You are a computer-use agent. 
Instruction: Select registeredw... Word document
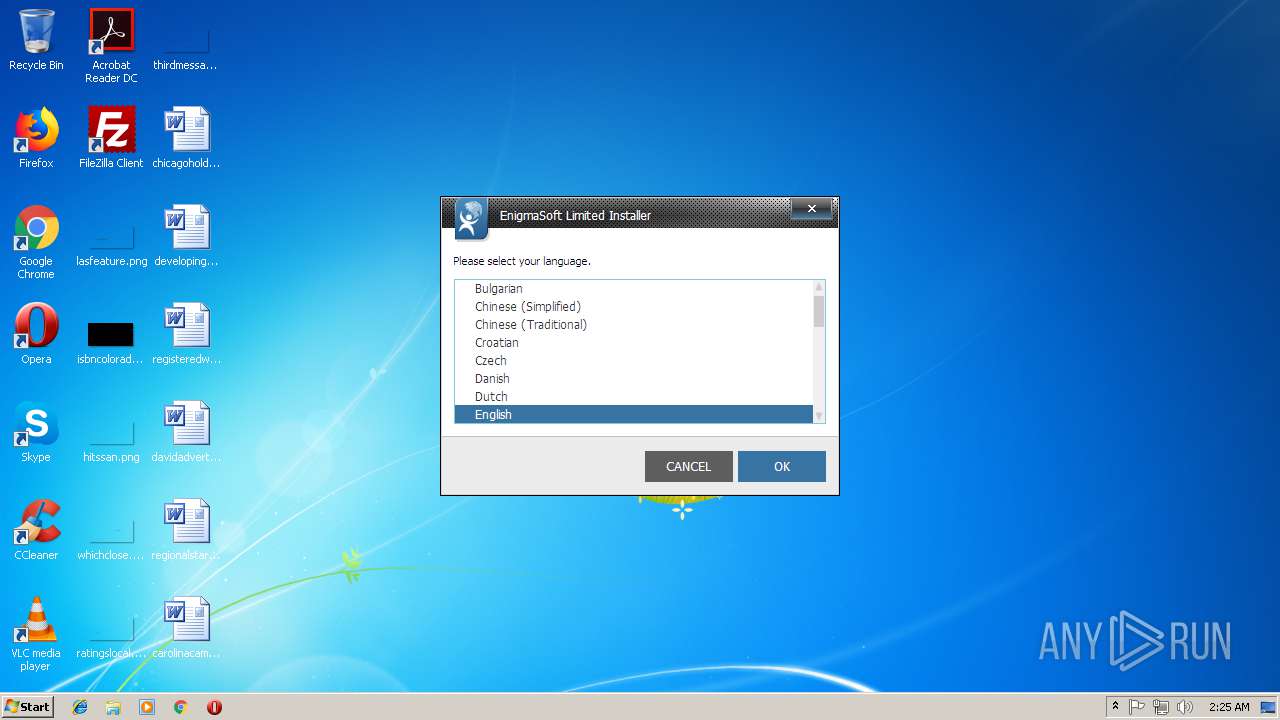pos(186,334)
